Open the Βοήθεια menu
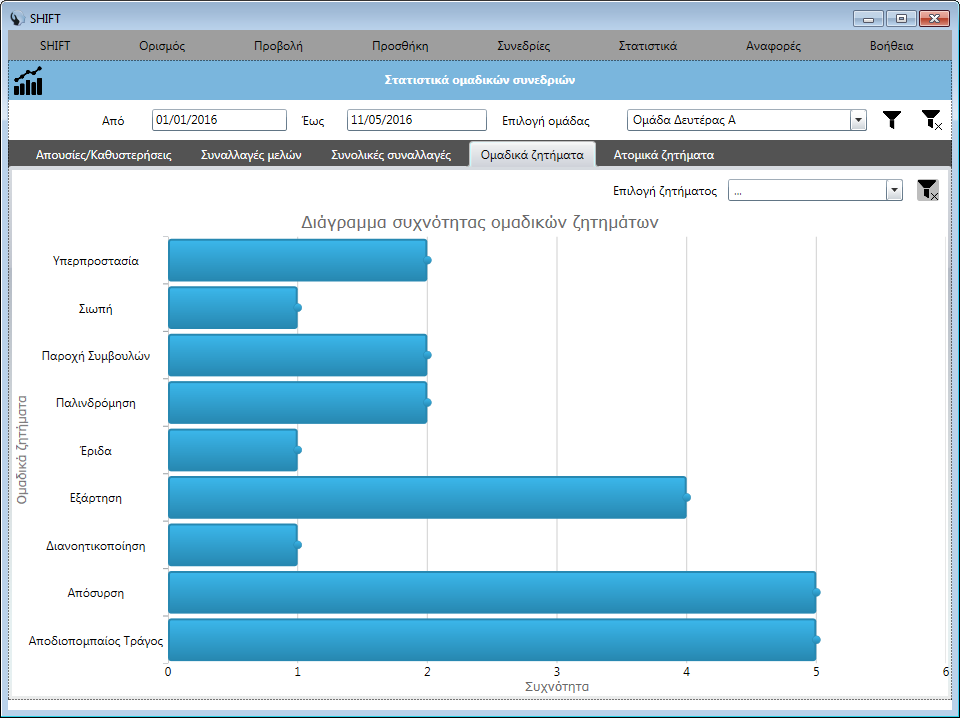960x718 pixels. tap(891, 46)
